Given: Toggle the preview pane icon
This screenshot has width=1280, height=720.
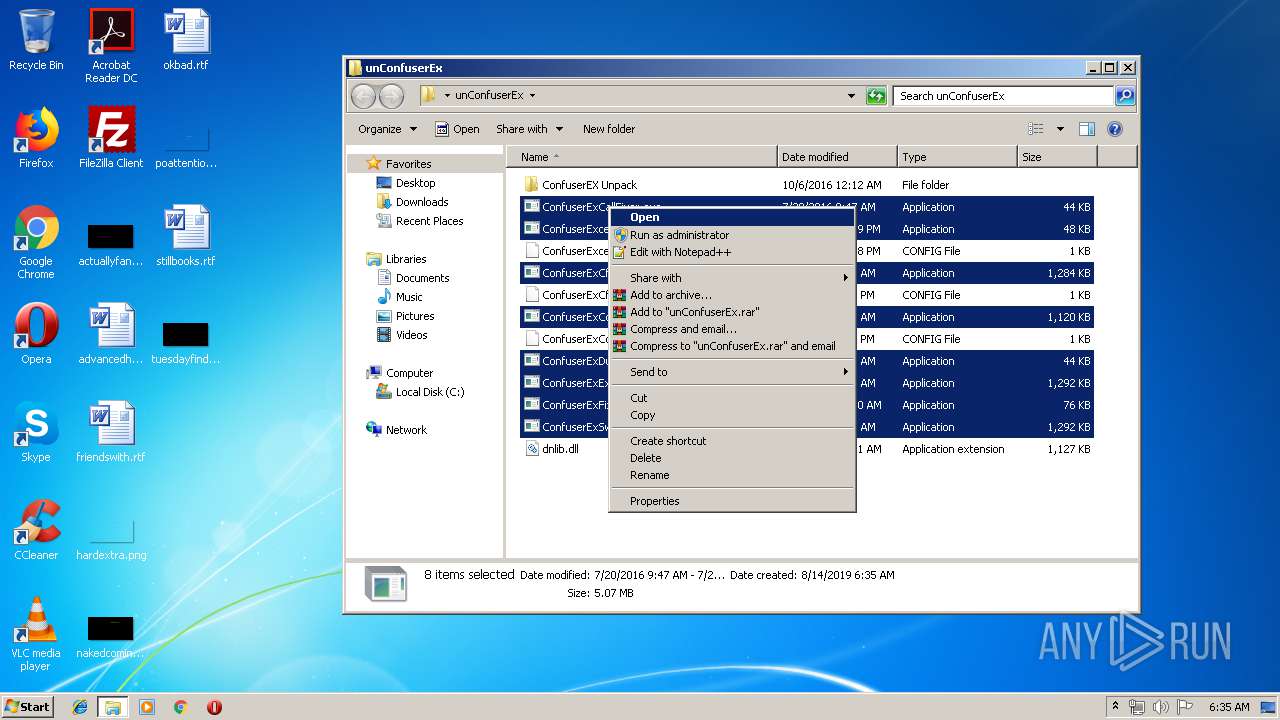Looking at the screenshot, I should coord(1087,129).
